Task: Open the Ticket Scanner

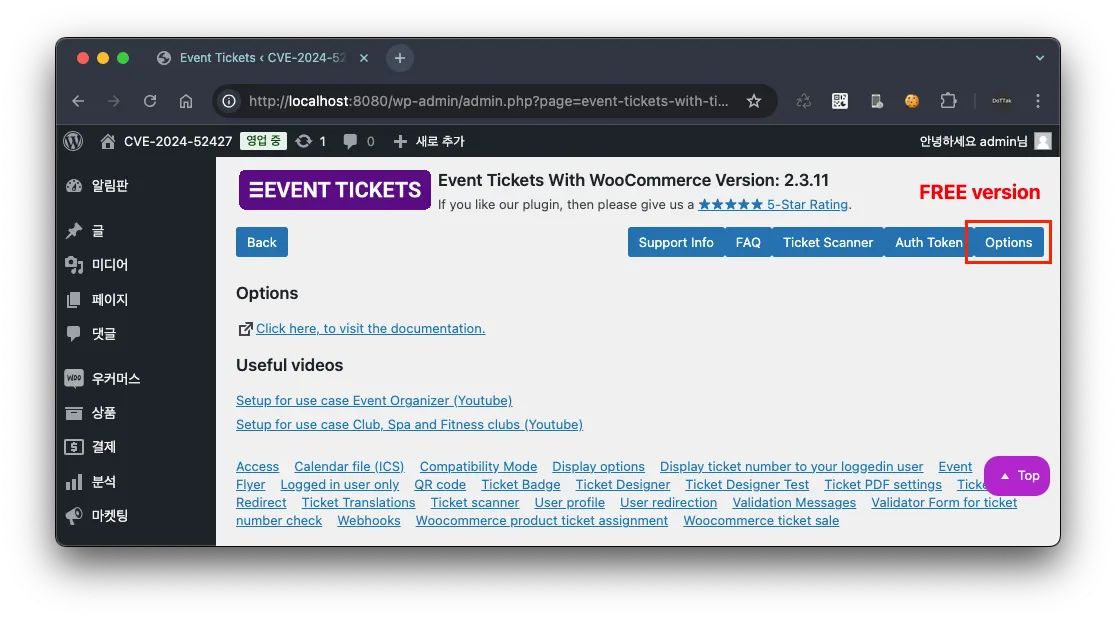Action: (828, 242)
